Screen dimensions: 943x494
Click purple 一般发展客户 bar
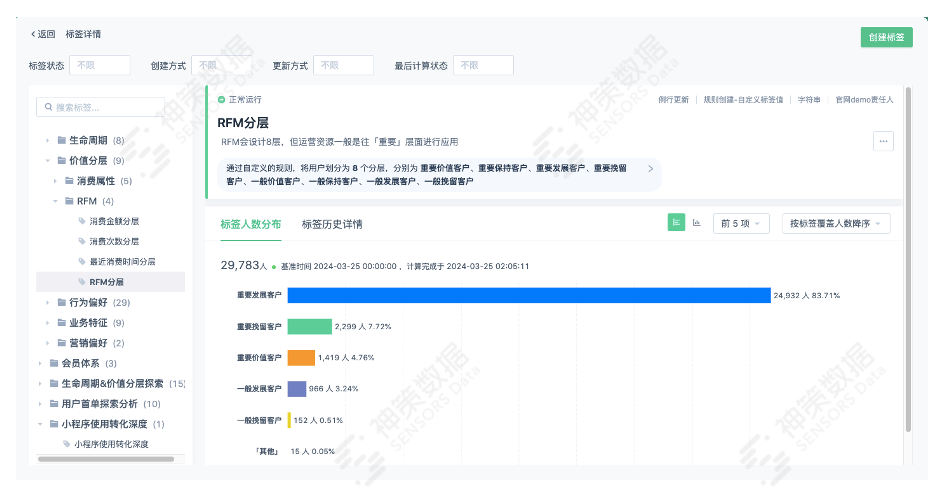click(x=296, y=389)
